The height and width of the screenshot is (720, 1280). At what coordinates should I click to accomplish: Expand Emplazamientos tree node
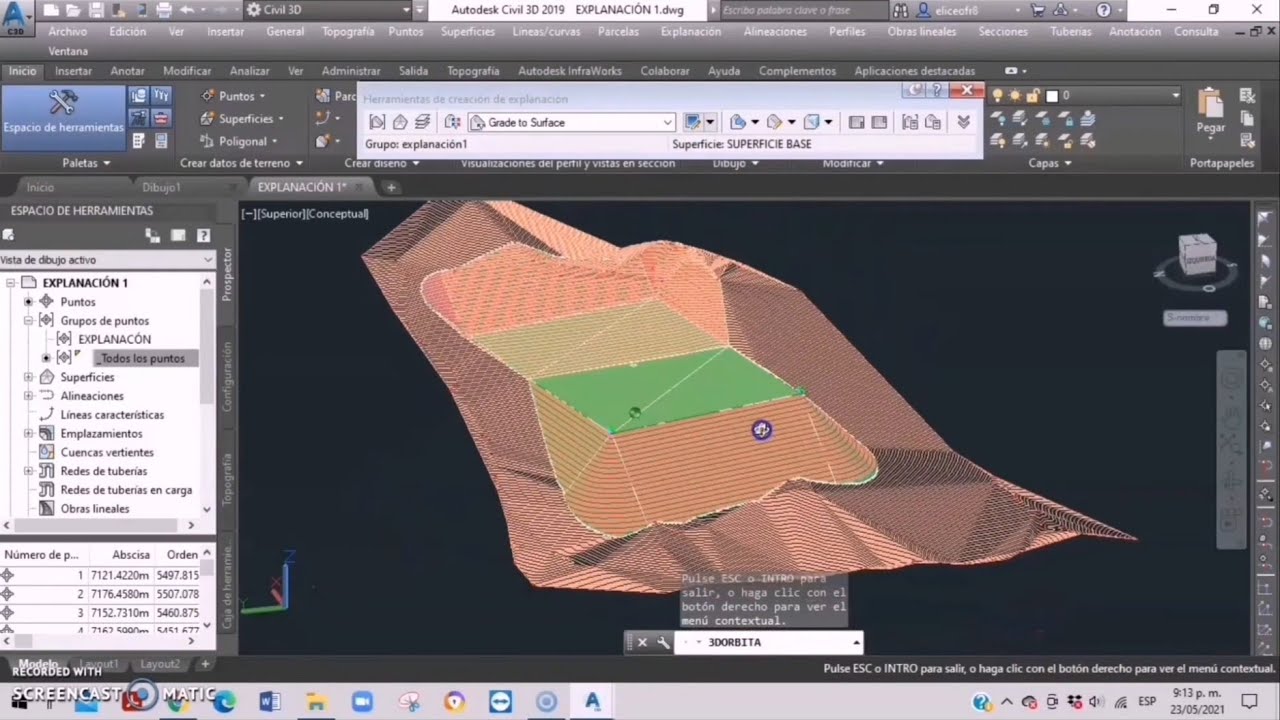coord(28,434)
